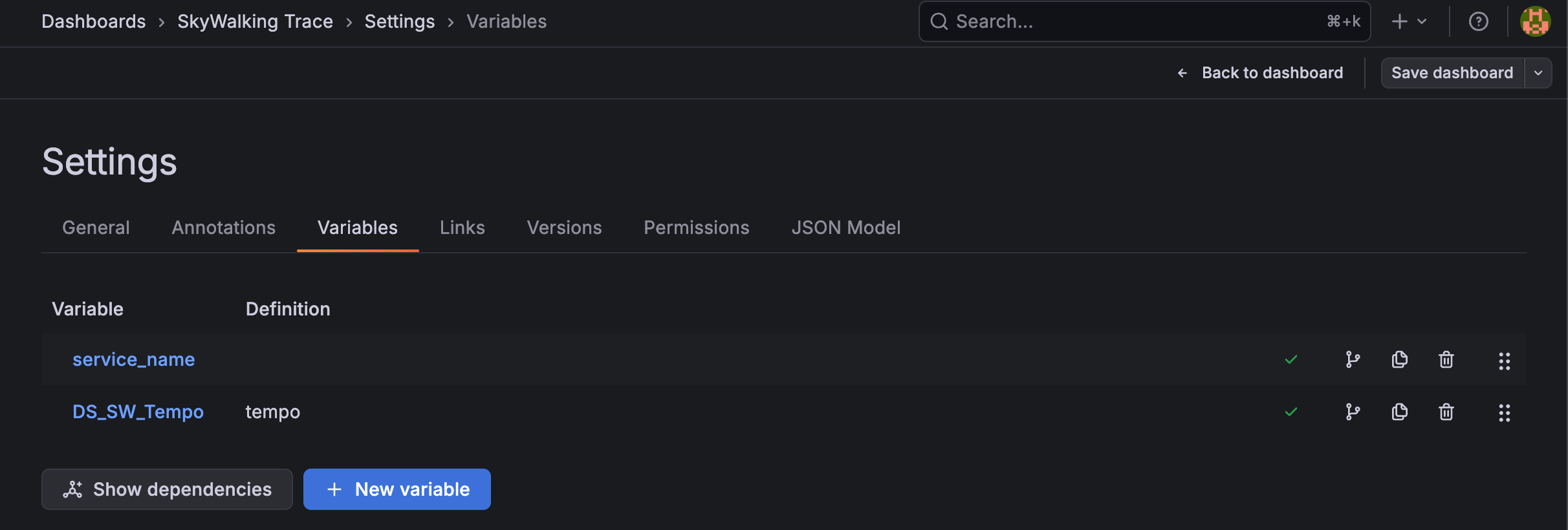Image resolution: width=1568 pixels, height=530 pixels.
Task: Click DS_SW_Tempo drag handle
Action: (1505, 413)
